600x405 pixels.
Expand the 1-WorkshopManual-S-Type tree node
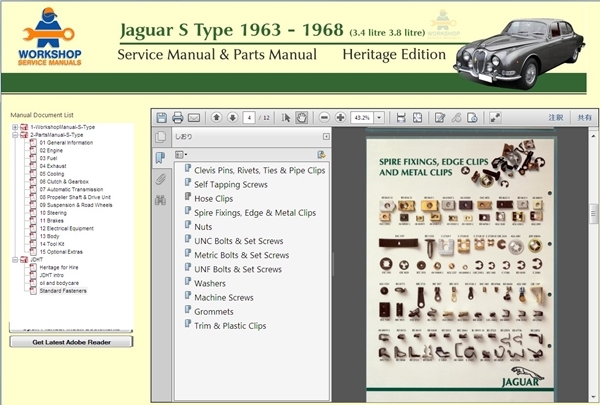(15, 127)
